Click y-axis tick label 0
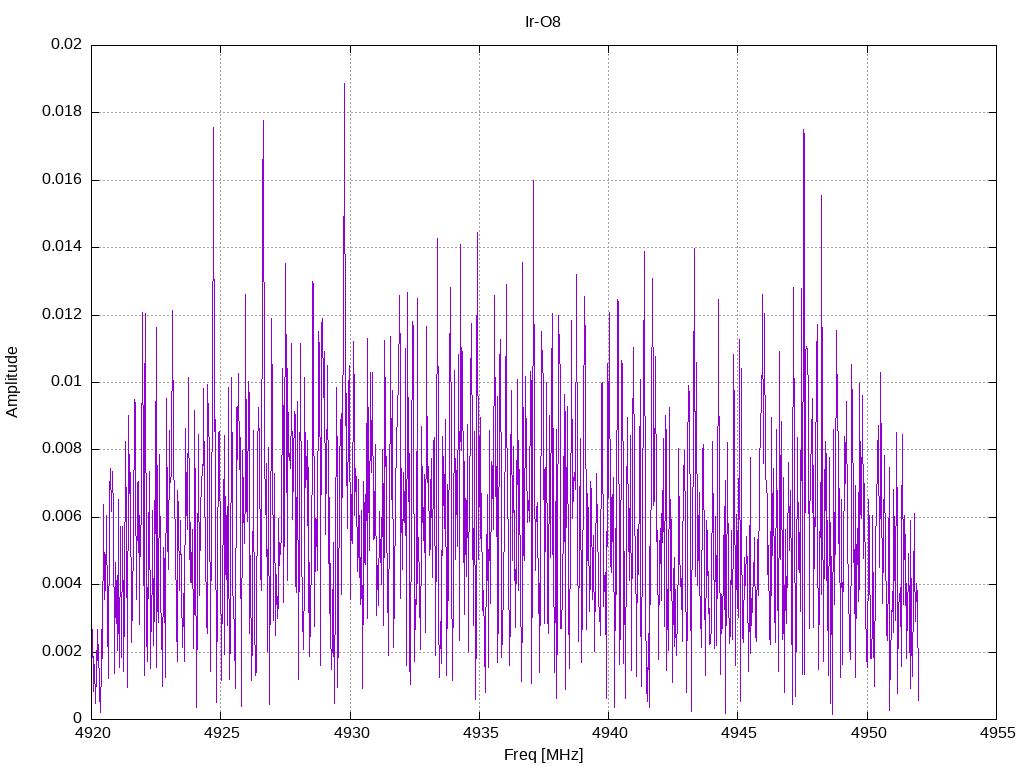Viewport: 1024px width, 768px height. (78, 718)
